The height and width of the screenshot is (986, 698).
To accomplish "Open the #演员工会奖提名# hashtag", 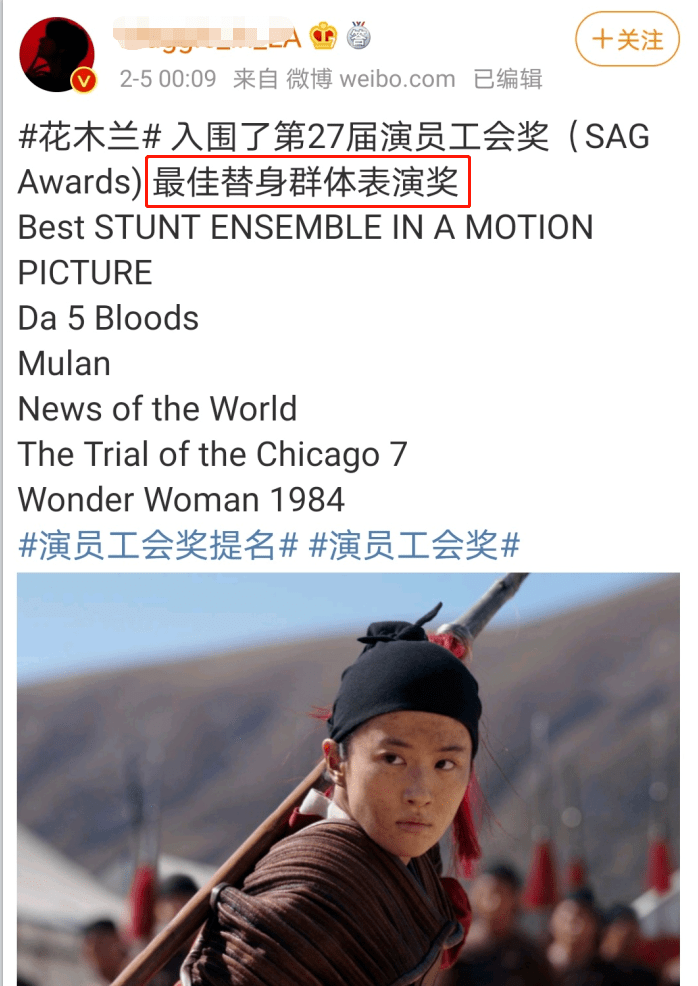I will (x=158, y=545).
